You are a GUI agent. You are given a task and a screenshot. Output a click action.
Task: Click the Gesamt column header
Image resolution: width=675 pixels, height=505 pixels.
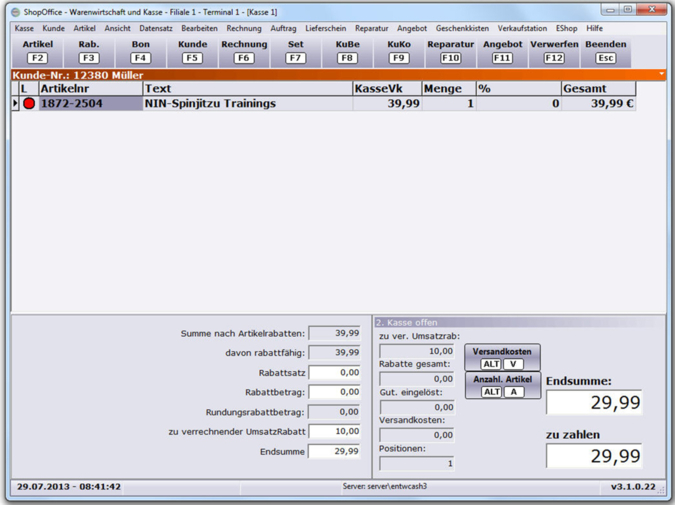598,89
